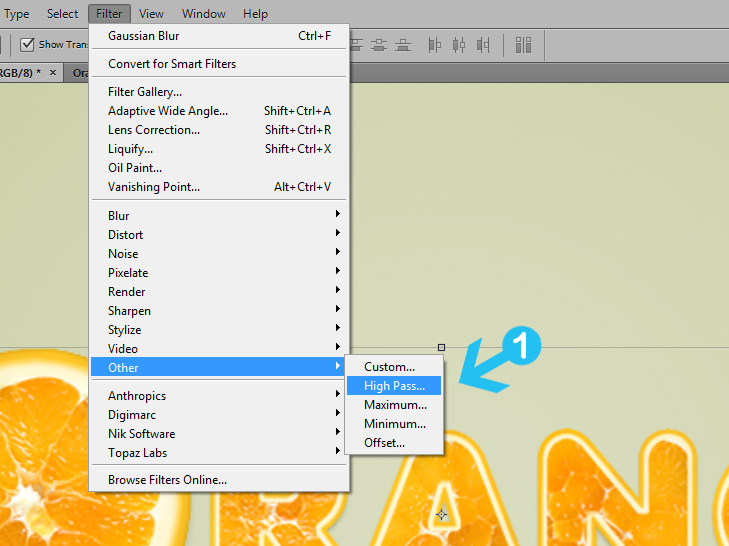Viewport: 729px width, 546px height.
Task: Click the Auto-Align Layers icon
Action: click(x=523, y=45)
